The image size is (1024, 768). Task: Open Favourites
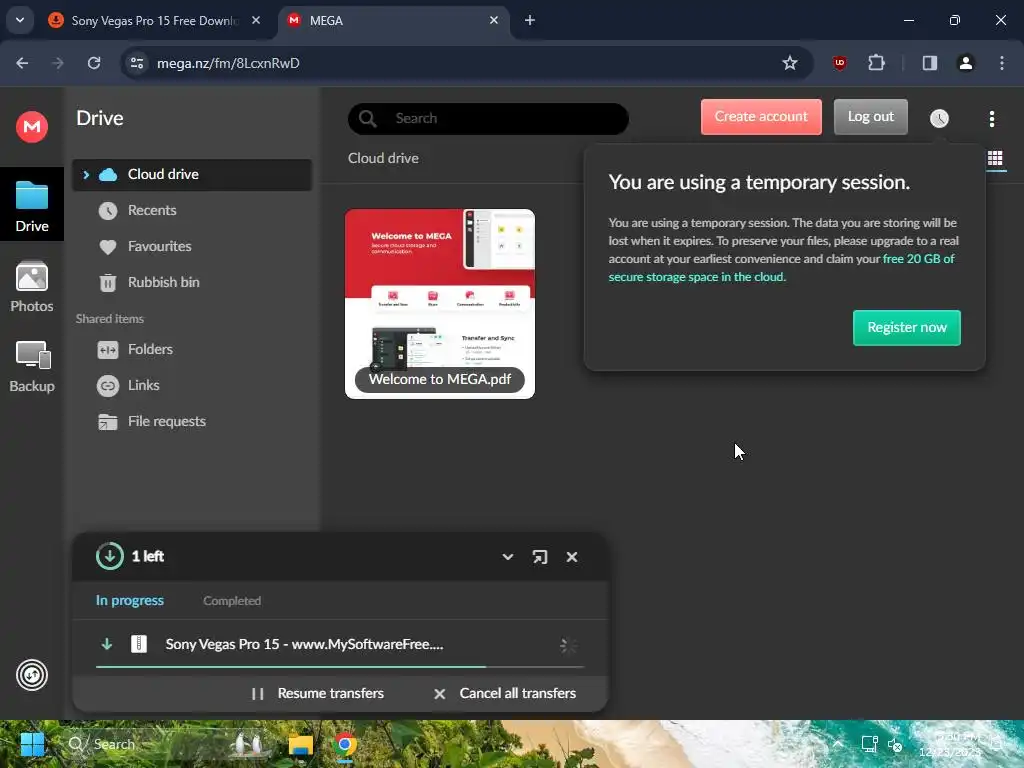click(159, 246)
